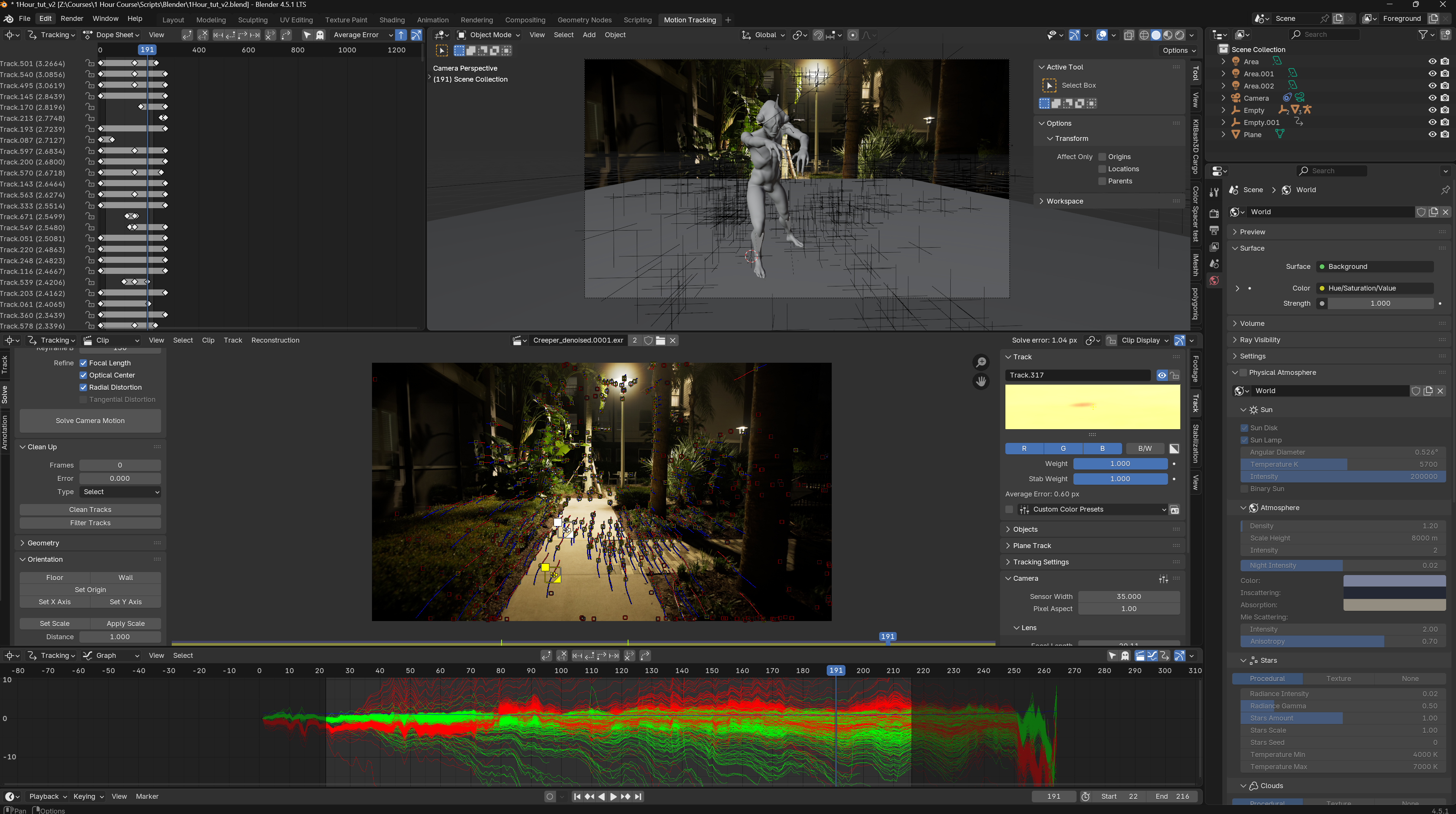
Task: Click the Select Box active tool icon
Action: click(x=1049, y=85)
